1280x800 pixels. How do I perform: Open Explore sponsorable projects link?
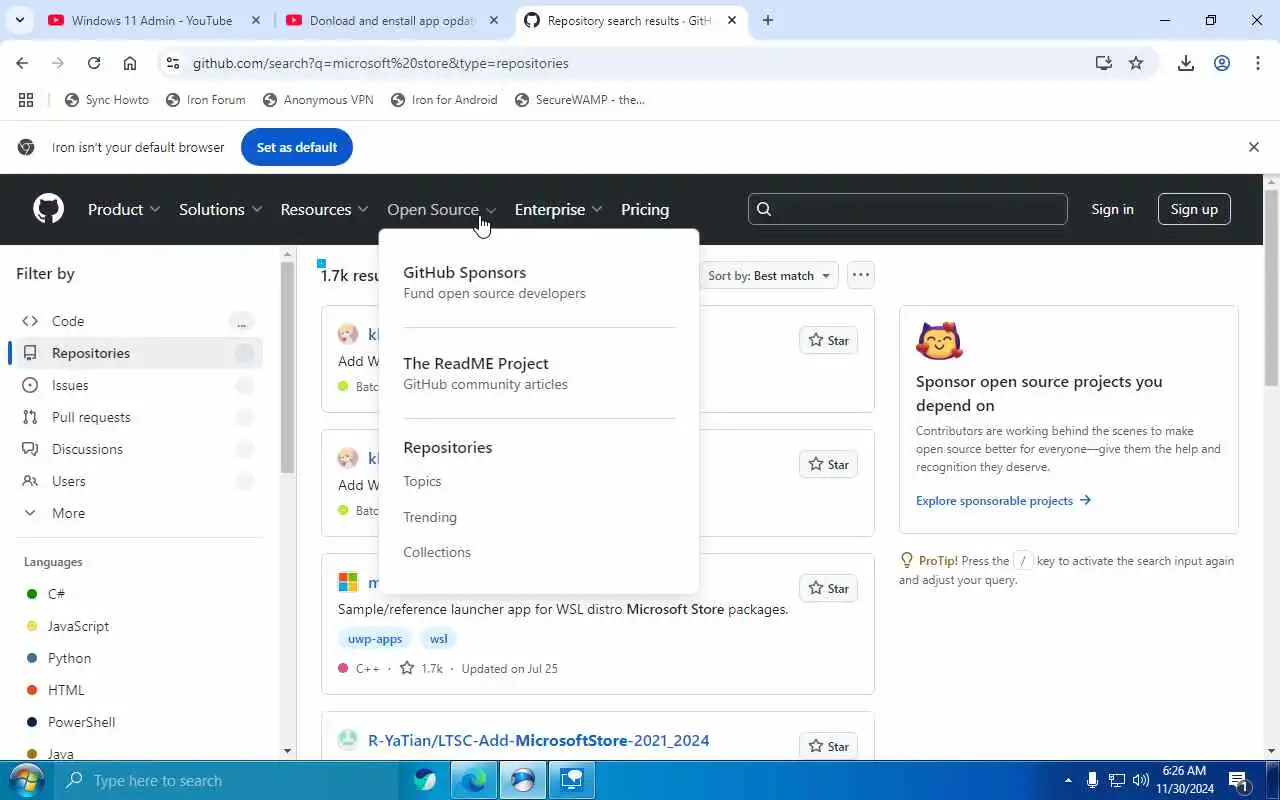point(1003,500)
